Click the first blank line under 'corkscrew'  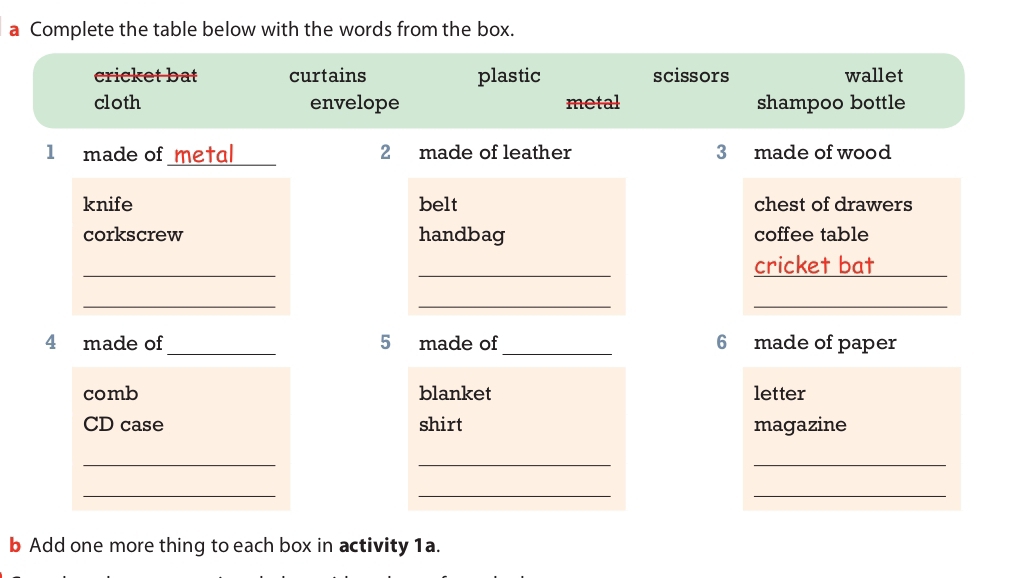coord(179,268)
